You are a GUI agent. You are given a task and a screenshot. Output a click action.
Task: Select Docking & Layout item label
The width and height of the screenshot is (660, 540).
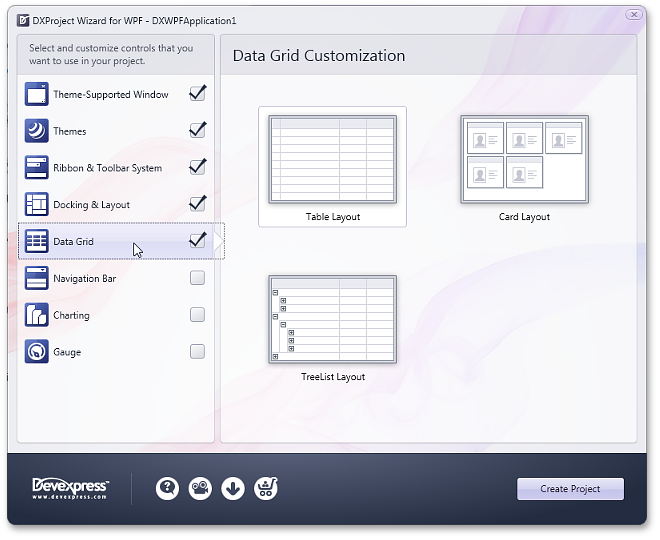pos(91,205)
